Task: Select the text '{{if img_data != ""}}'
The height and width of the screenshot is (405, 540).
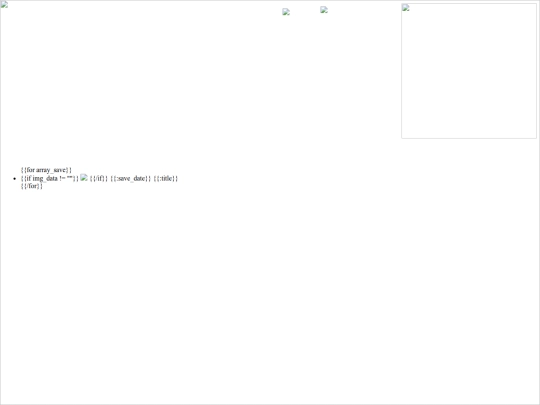Action: click(x=50, y=178)
